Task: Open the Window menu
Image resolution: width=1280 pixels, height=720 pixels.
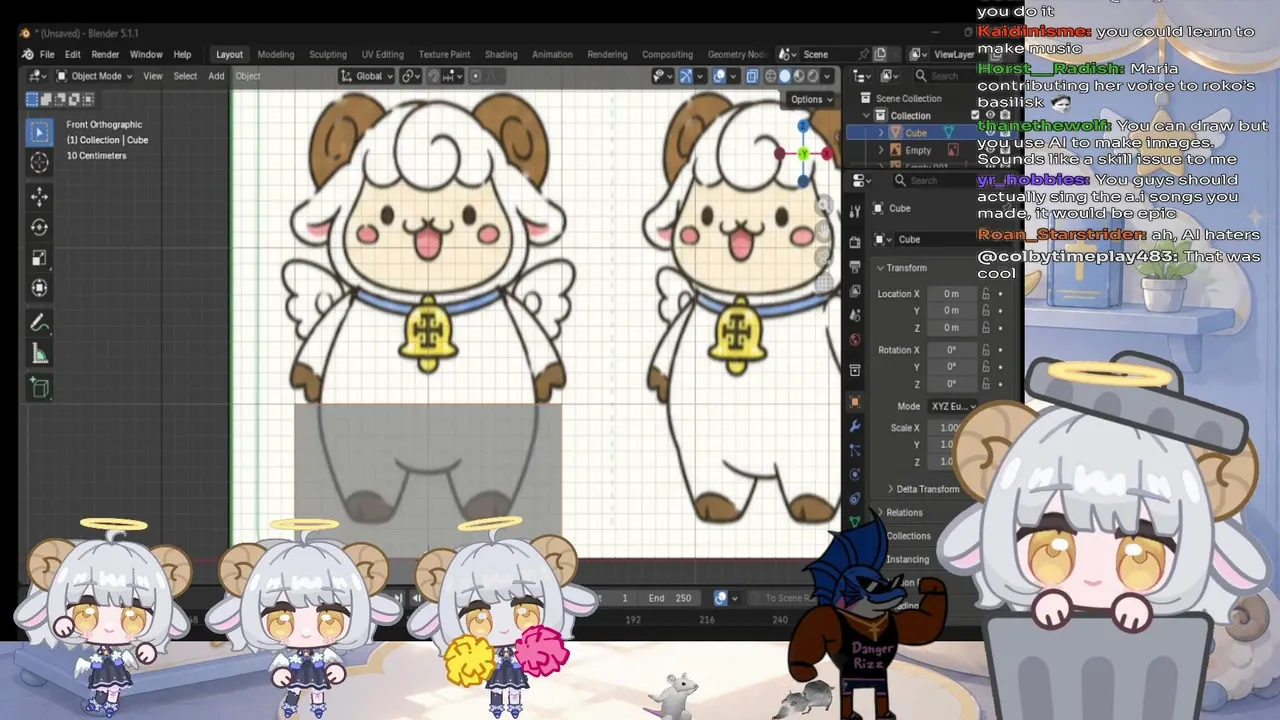Action: tap(146, 54)
